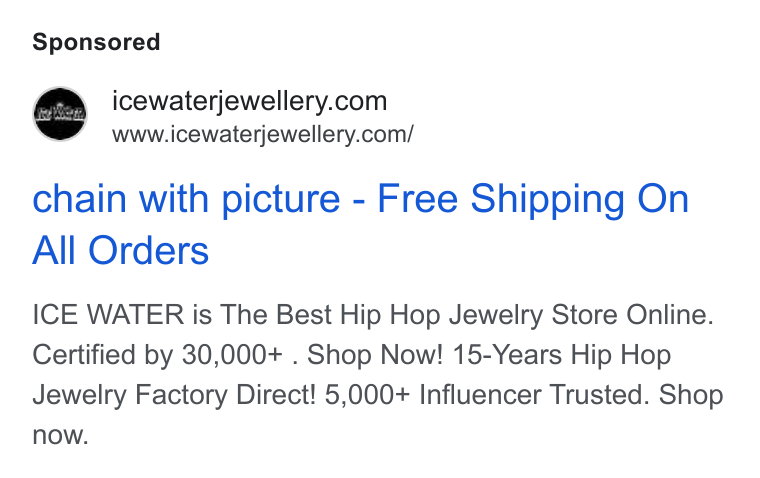Click the word "Orders" in the headline

148,251
